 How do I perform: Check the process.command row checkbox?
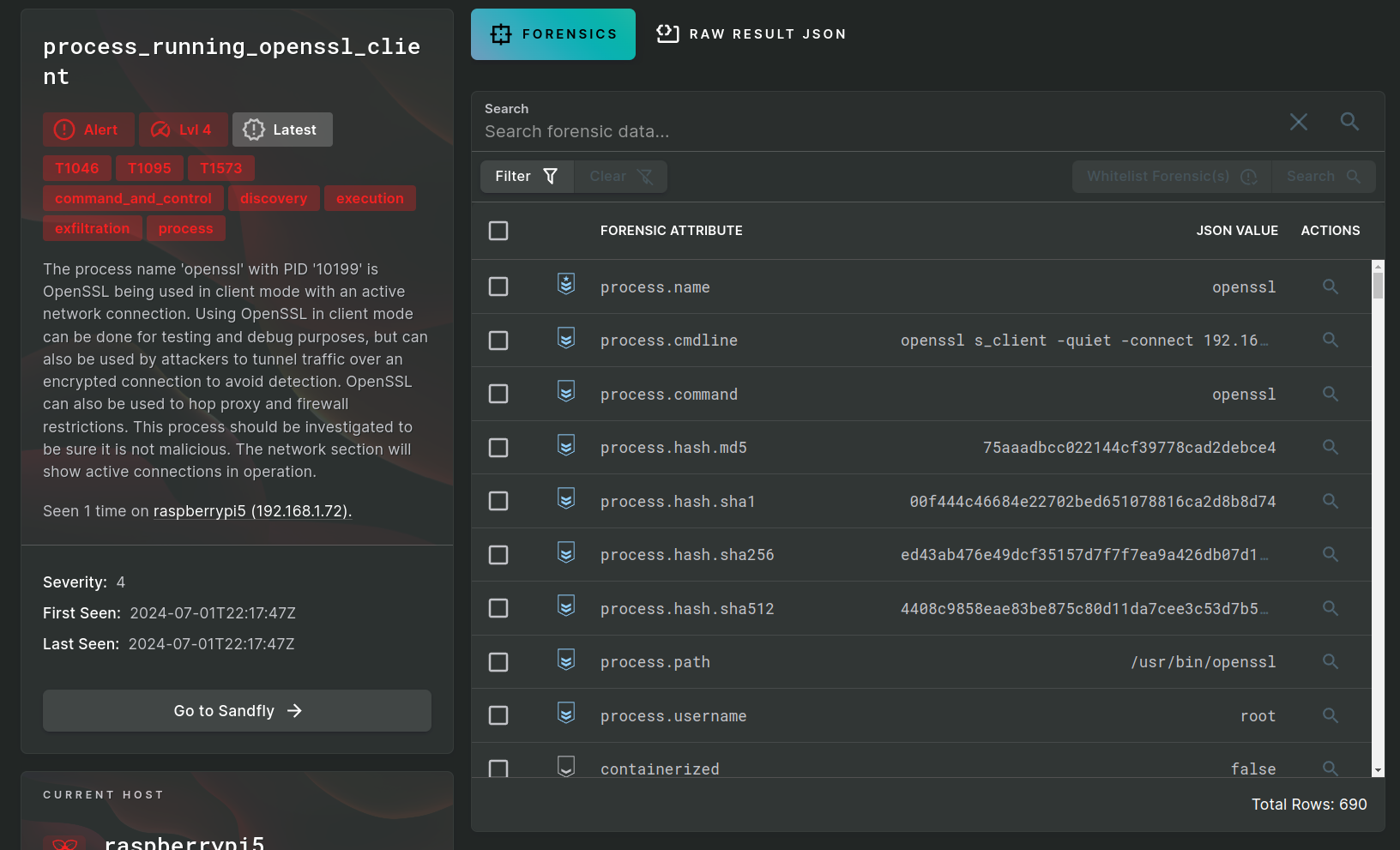pyautogui.click(x=498, y=394)
